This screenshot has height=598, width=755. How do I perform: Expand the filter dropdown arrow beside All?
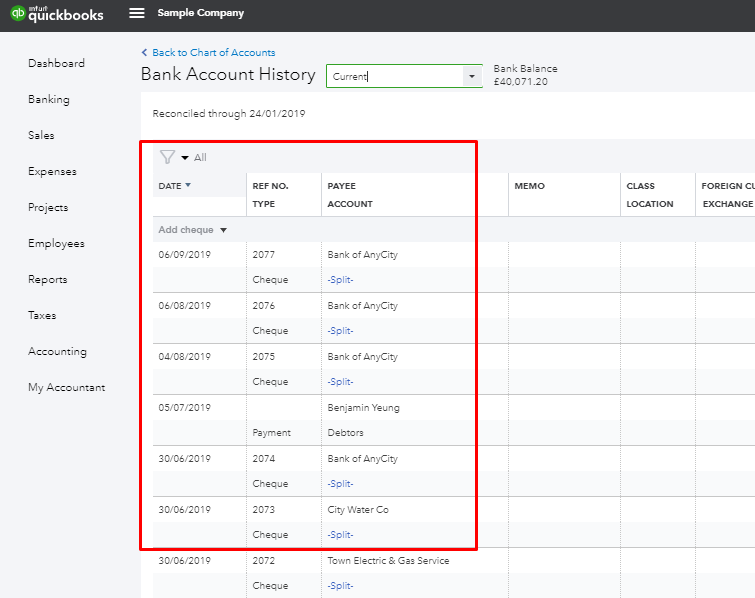[x=185, y=158]
